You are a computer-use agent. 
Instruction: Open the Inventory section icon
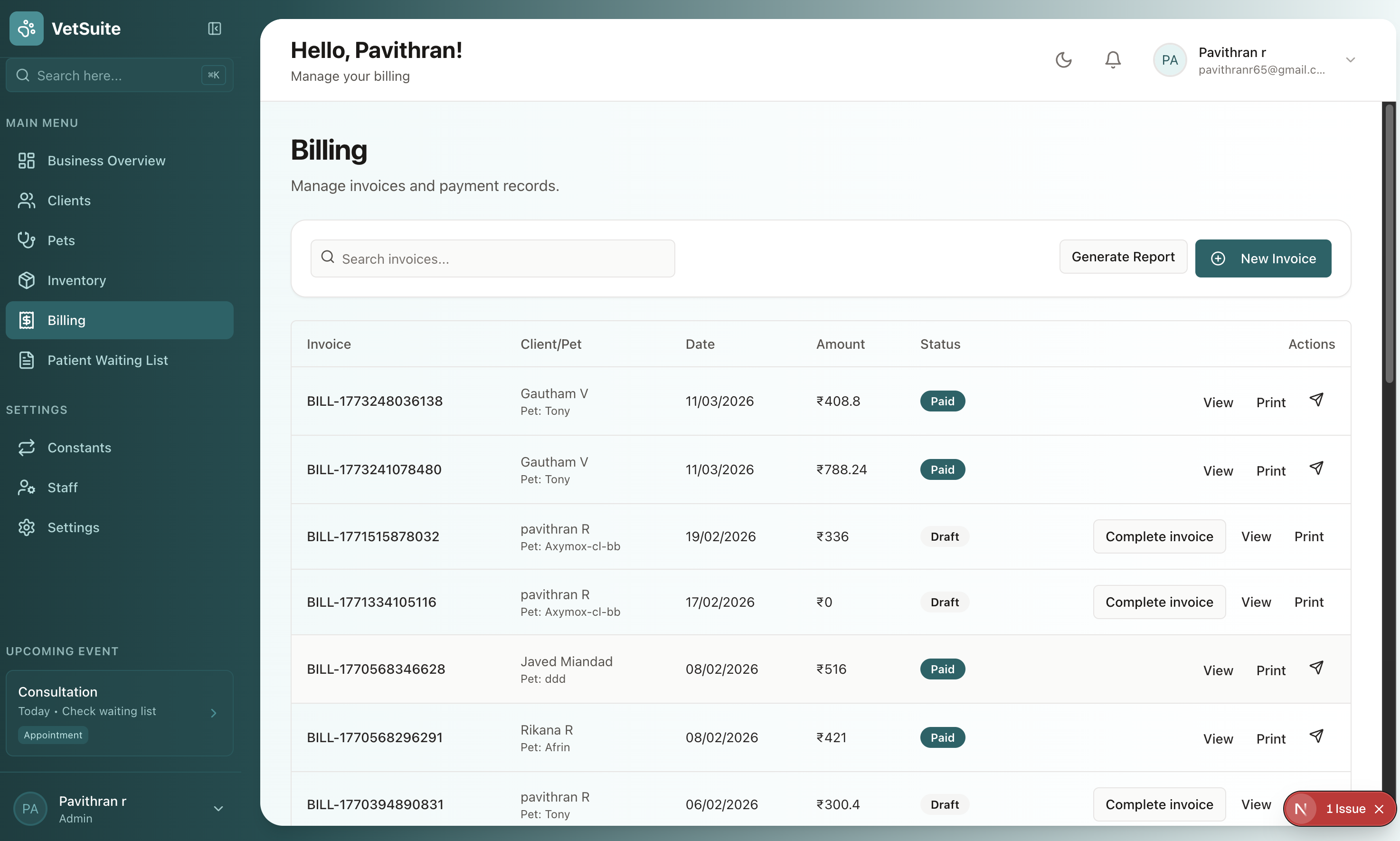coord(27,280)
